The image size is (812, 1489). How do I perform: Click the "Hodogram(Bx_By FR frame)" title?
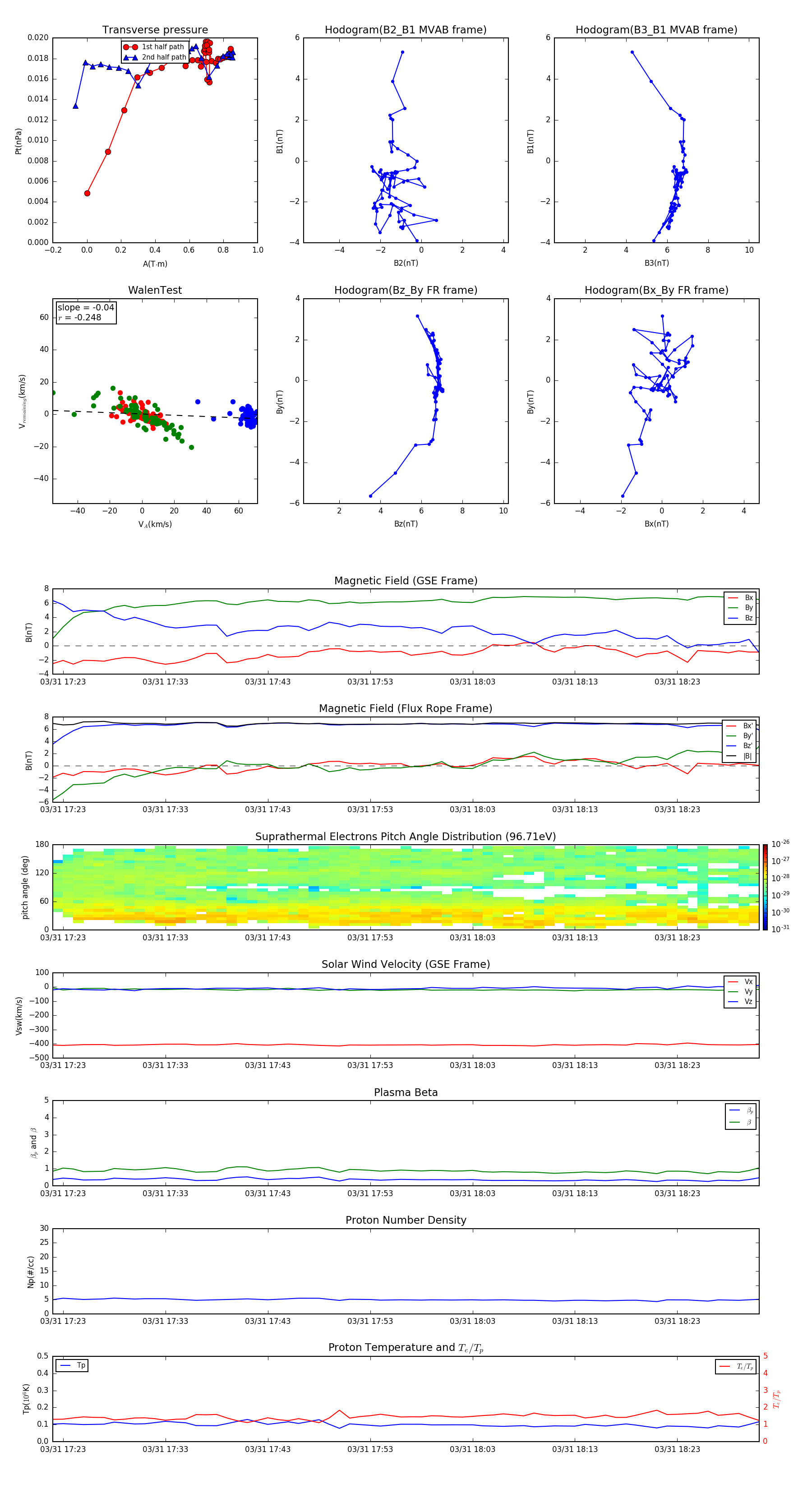pos(656,290)
